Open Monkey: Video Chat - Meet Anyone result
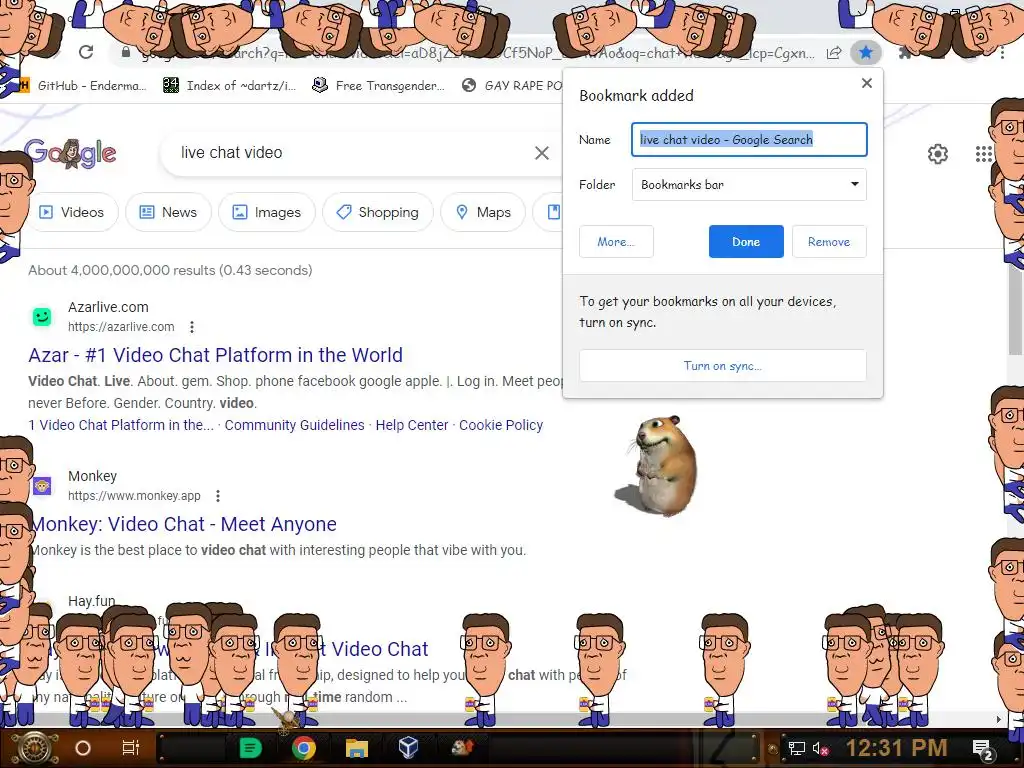 tap(184, 524)
